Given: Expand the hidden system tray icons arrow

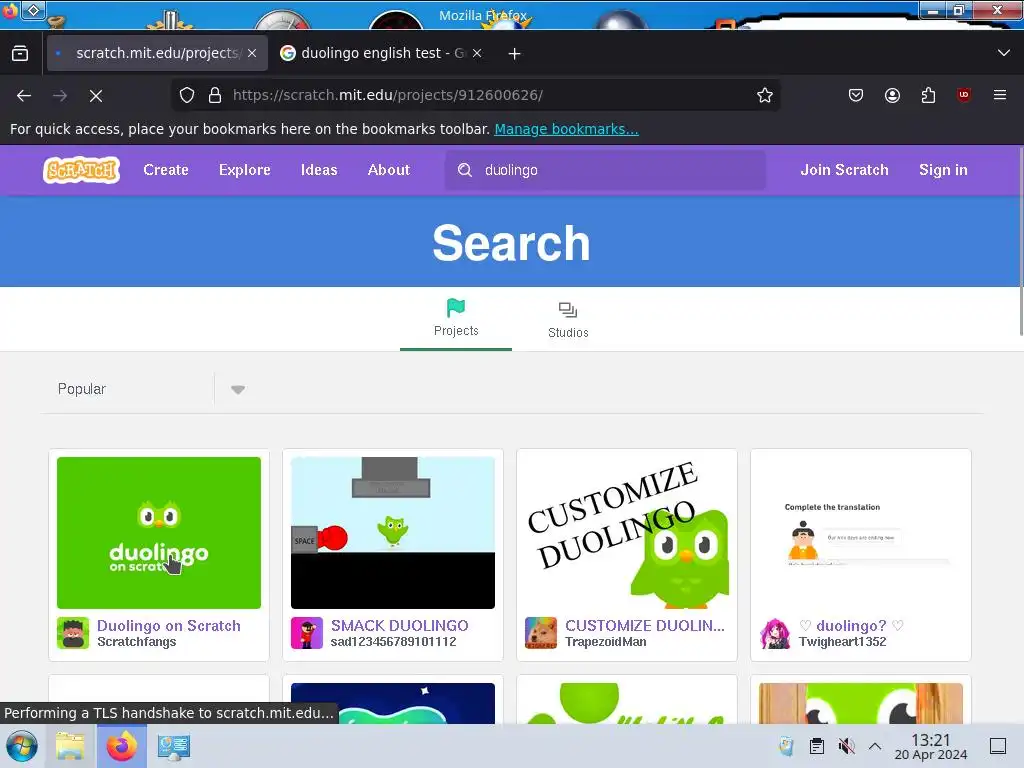Looking at the screenshot, I should click(875, 746).
